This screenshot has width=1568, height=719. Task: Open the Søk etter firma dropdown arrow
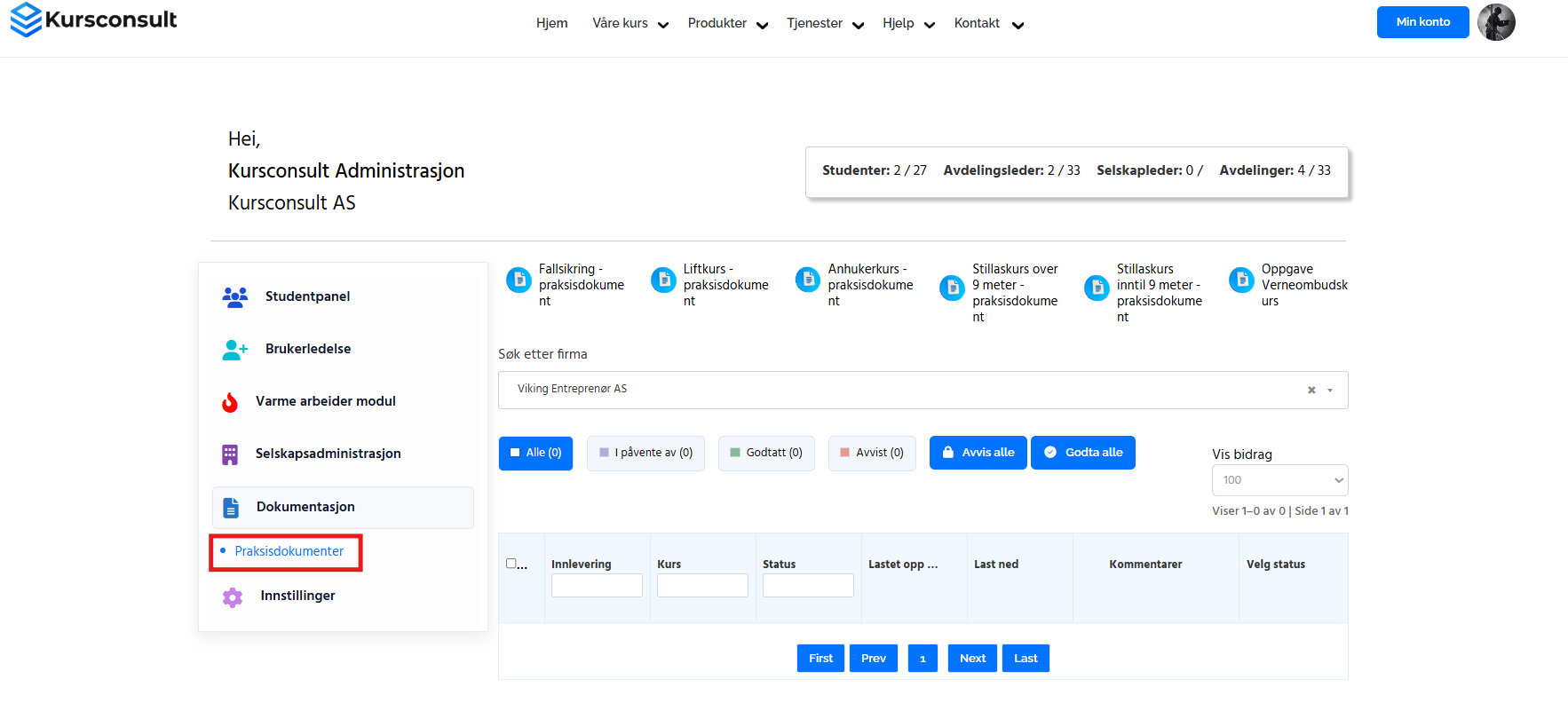click(x=1330, y=391)
